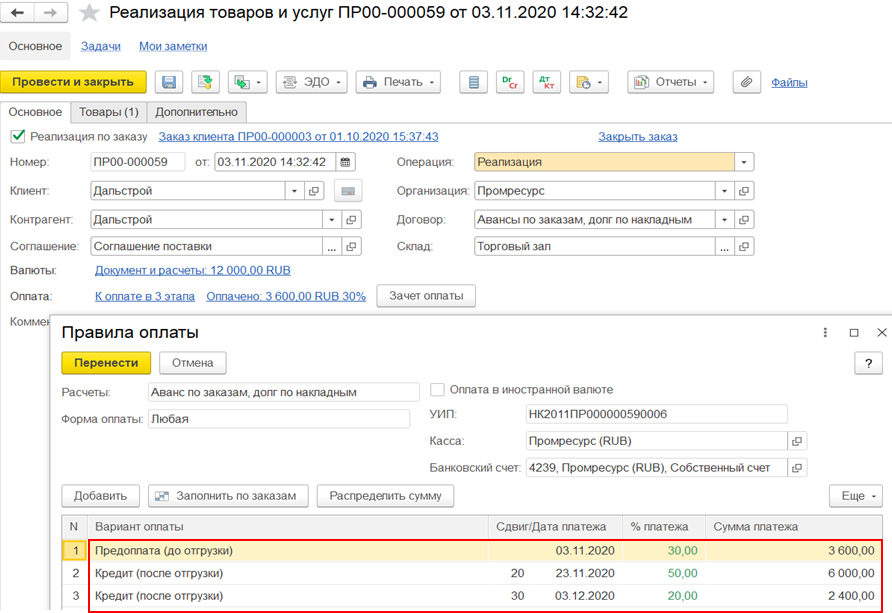Screen dimensions: 892x613
Task: Add a payment stage with Добавить
Action: (101, 496)
